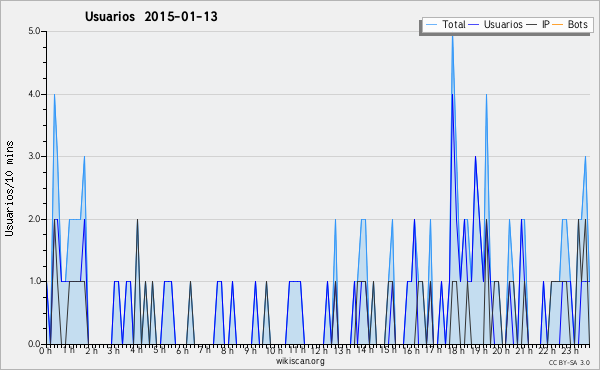
Task: Click the 'Total' legend entry
Action: (446, 24)
